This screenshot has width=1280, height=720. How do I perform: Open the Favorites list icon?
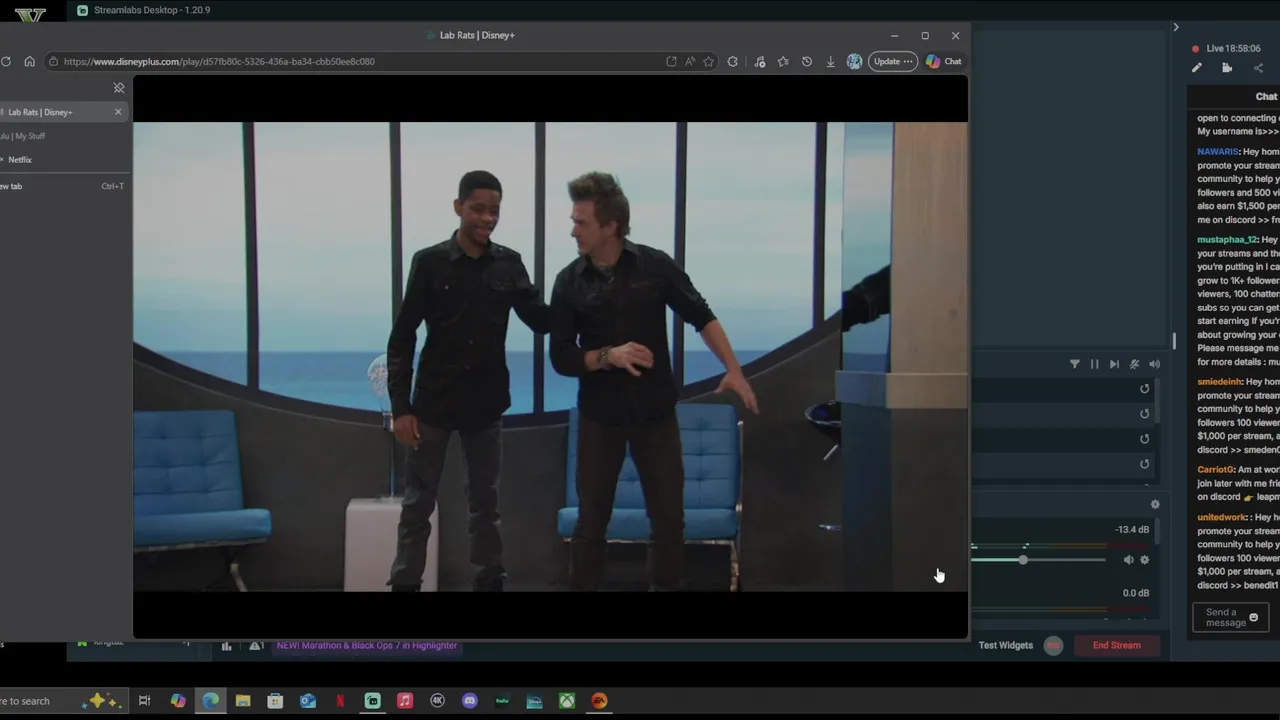(x=783, y=61)
